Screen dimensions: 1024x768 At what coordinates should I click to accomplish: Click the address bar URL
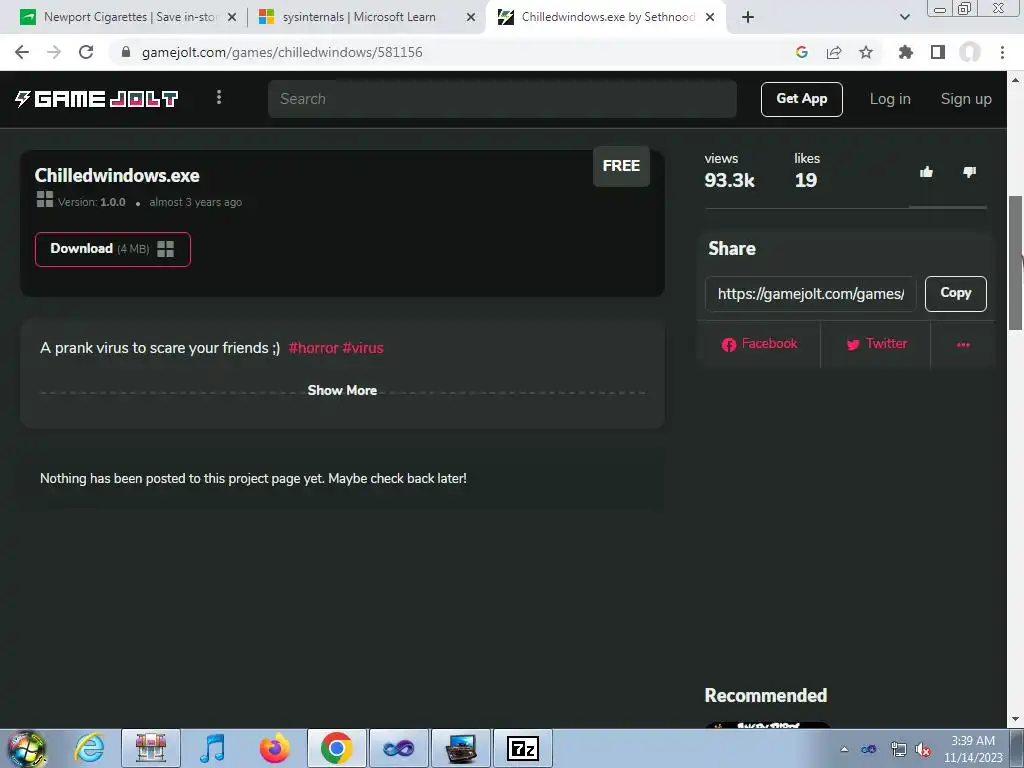(x=282, y=52)
